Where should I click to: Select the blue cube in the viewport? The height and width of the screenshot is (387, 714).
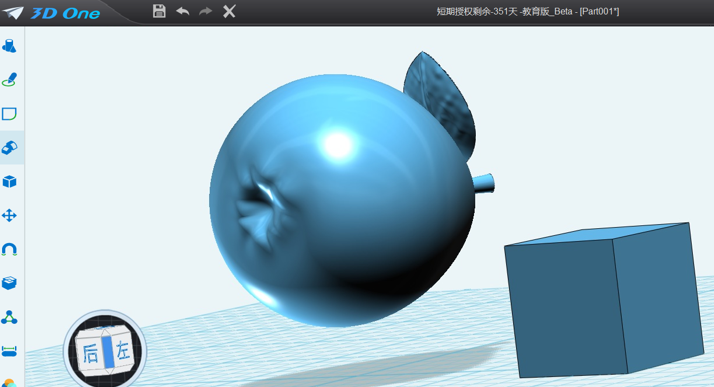[604, 300]
